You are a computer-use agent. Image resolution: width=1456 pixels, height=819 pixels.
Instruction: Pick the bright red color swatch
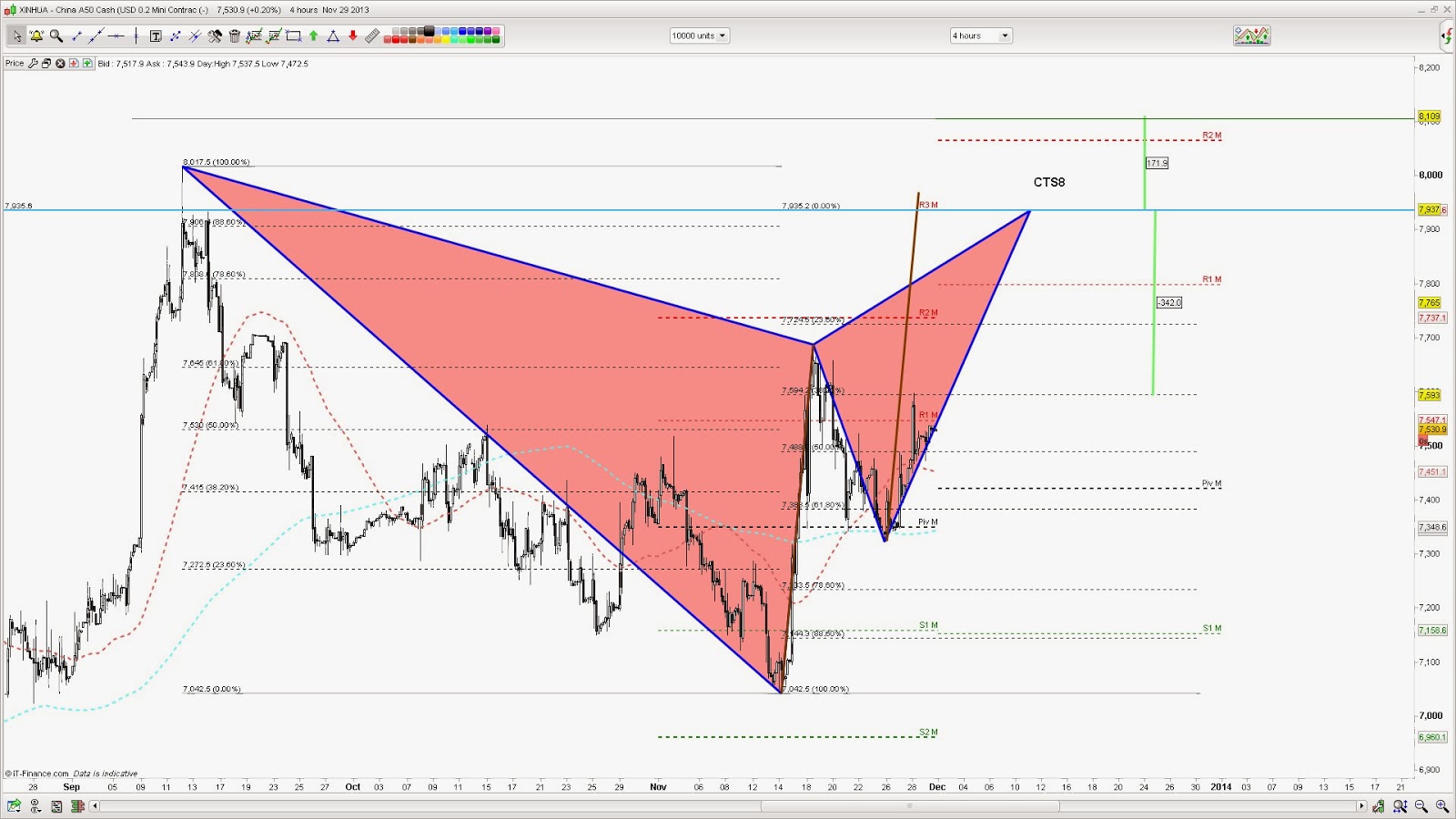397,40
